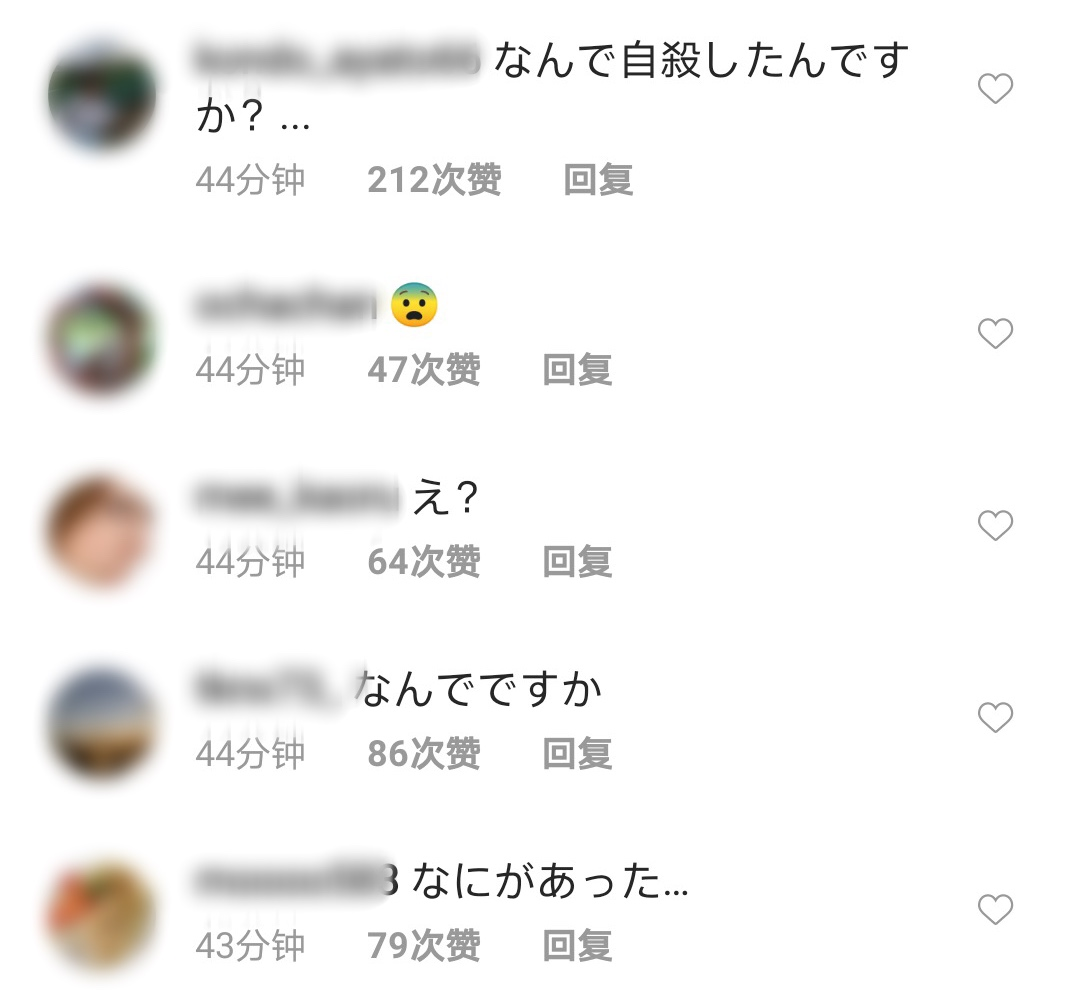Tap 回复 beside 86次赞
This screenshot has height=992, width=1080.
[577, 754]
